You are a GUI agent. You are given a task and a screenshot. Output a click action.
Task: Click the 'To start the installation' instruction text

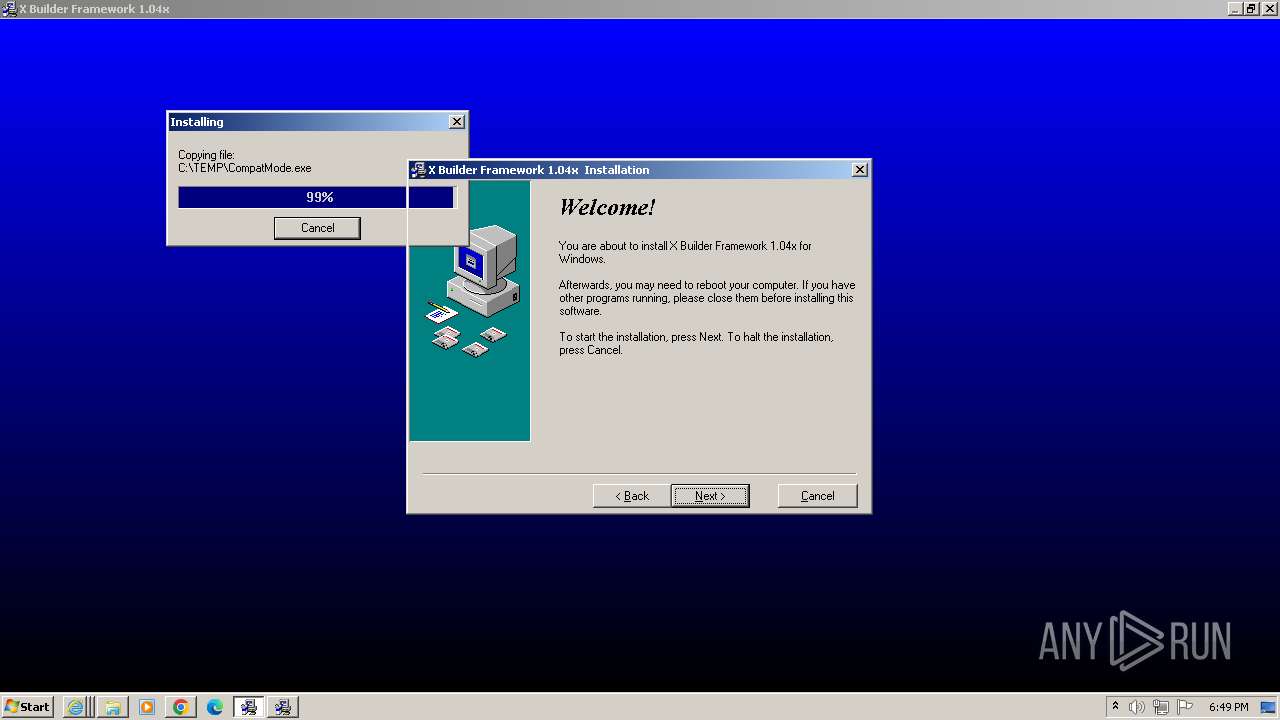696,343
